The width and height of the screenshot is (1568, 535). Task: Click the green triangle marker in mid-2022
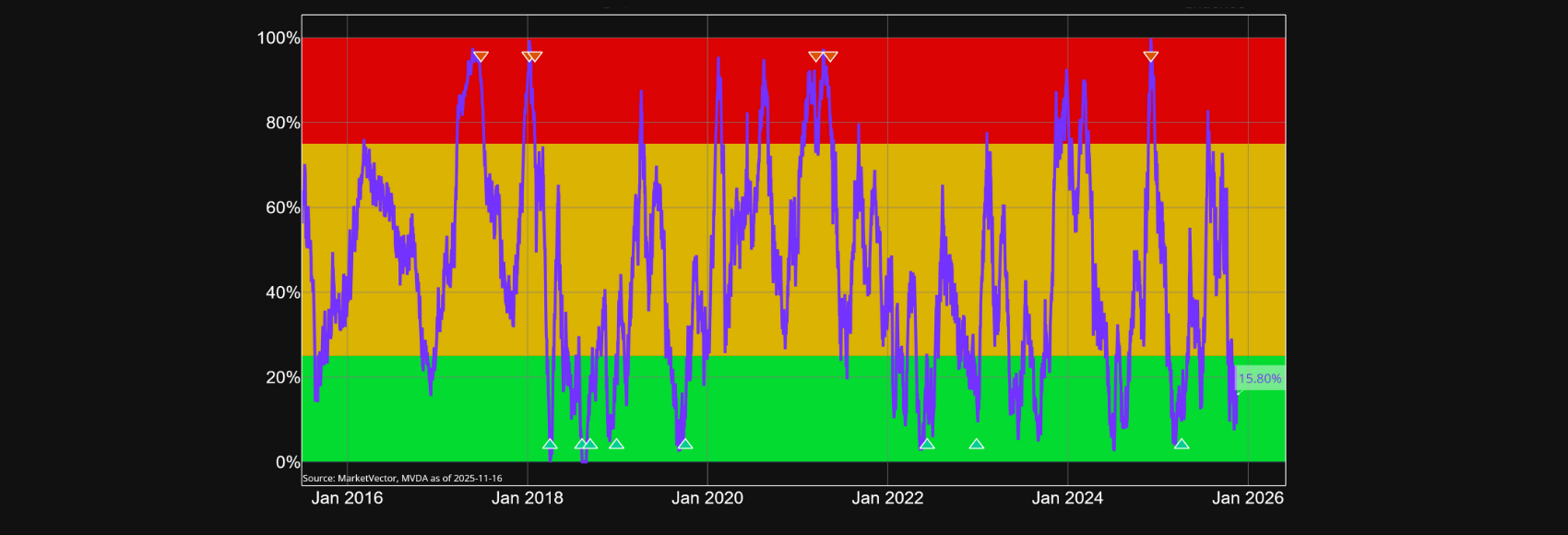tap(927, 444)
